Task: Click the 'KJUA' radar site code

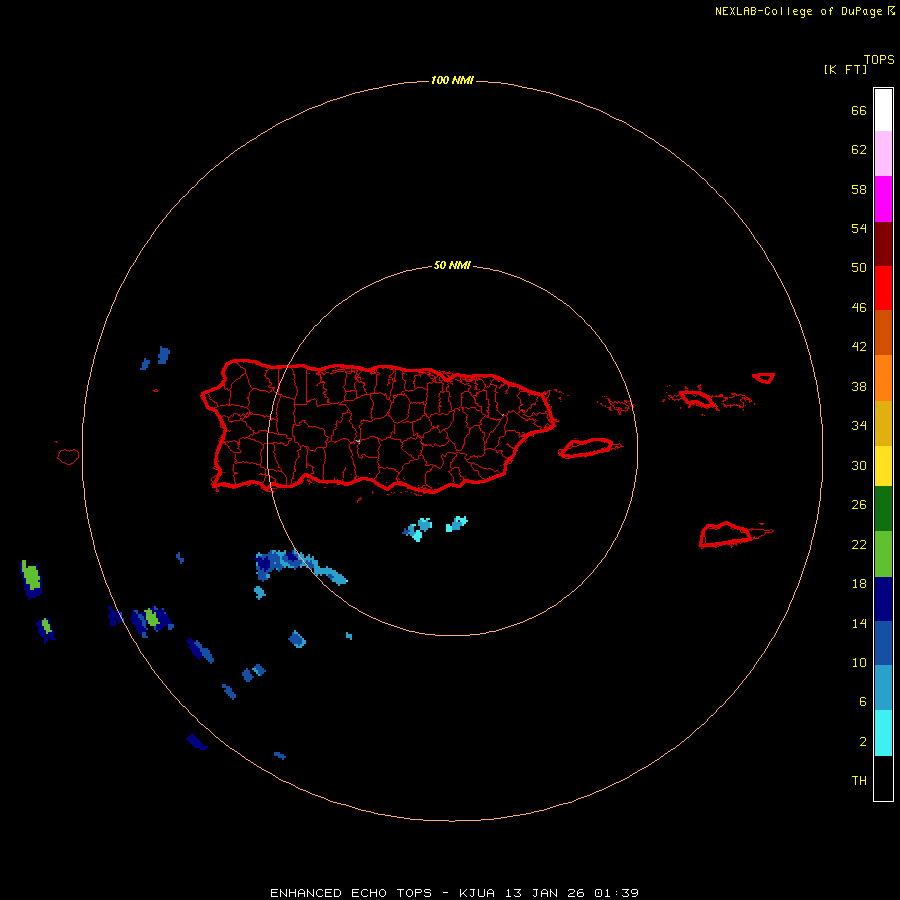Action: 476,893
